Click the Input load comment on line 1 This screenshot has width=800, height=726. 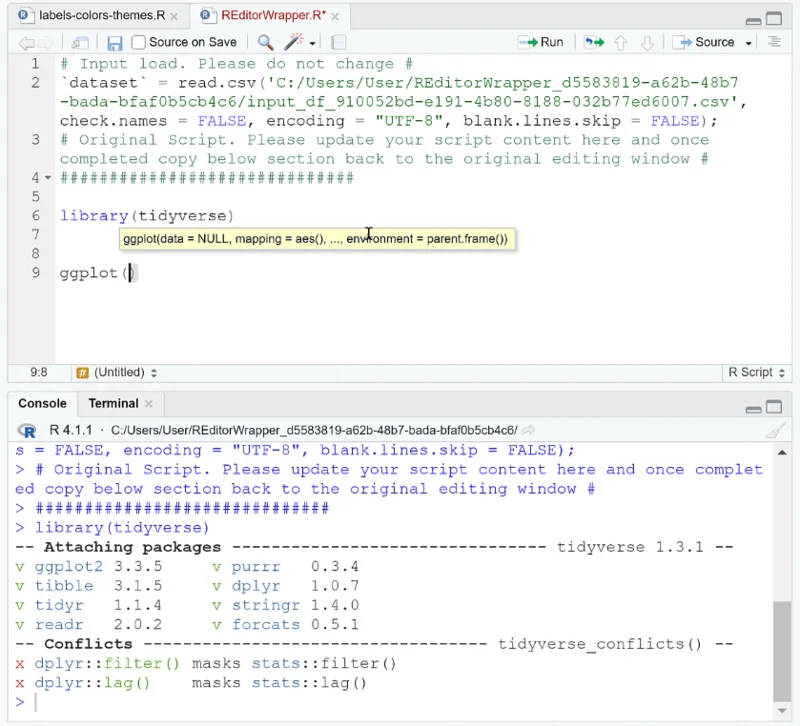tap(236, 64)
